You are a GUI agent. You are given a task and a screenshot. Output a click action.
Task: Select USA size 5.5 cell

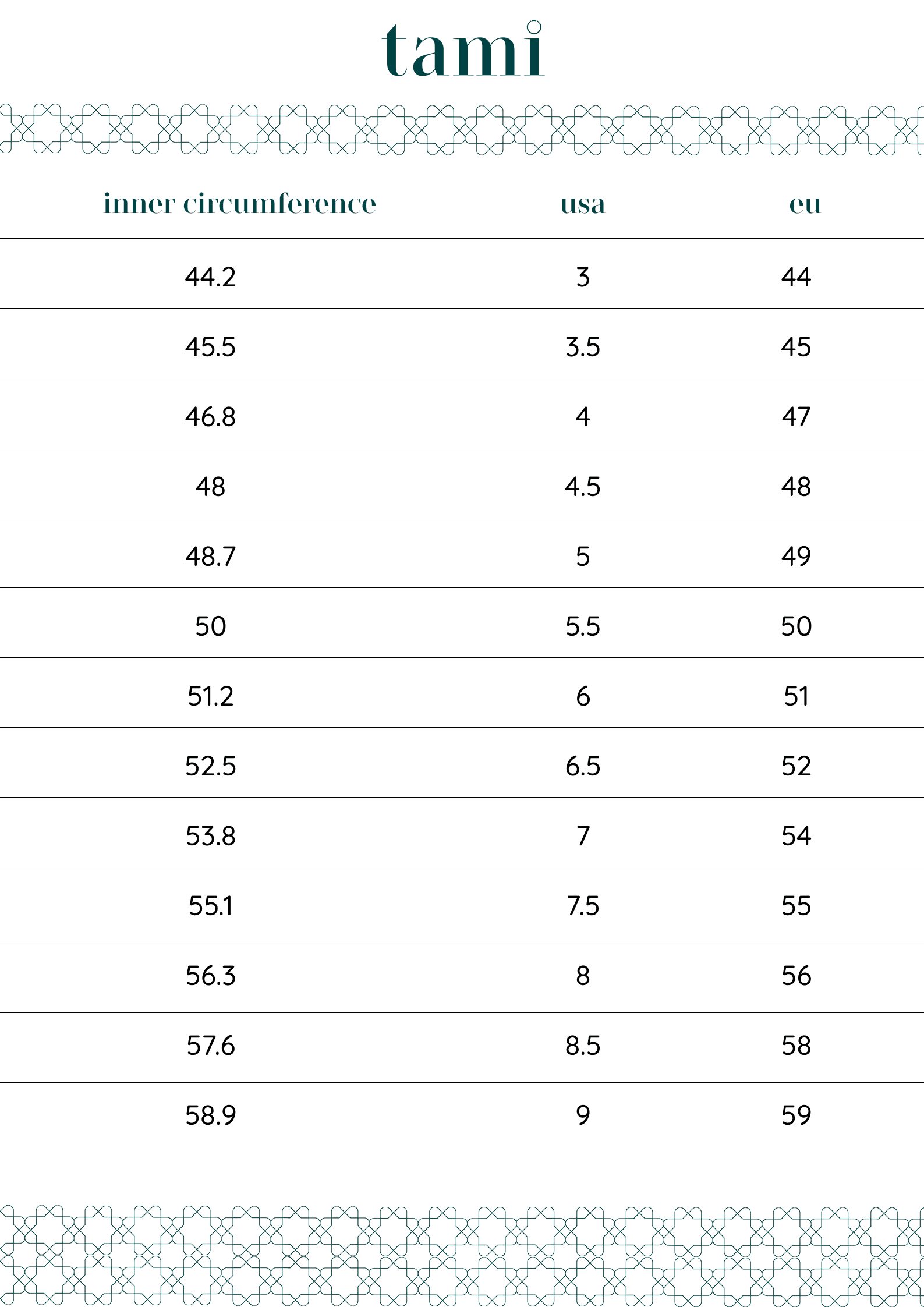click(583, 626)
